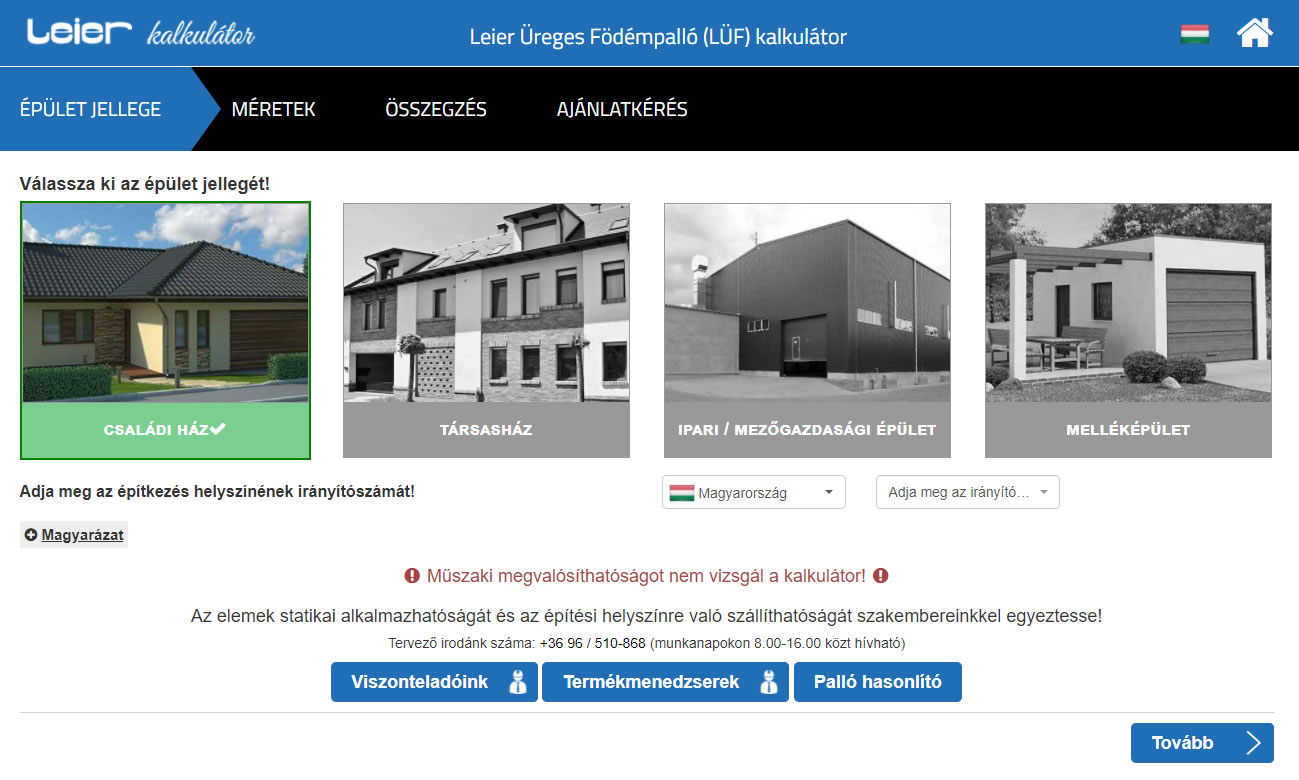This screenshot has height=780, width=1299.
Task: Click the checkmark on Családi ház
Action: tap(218, 429)
